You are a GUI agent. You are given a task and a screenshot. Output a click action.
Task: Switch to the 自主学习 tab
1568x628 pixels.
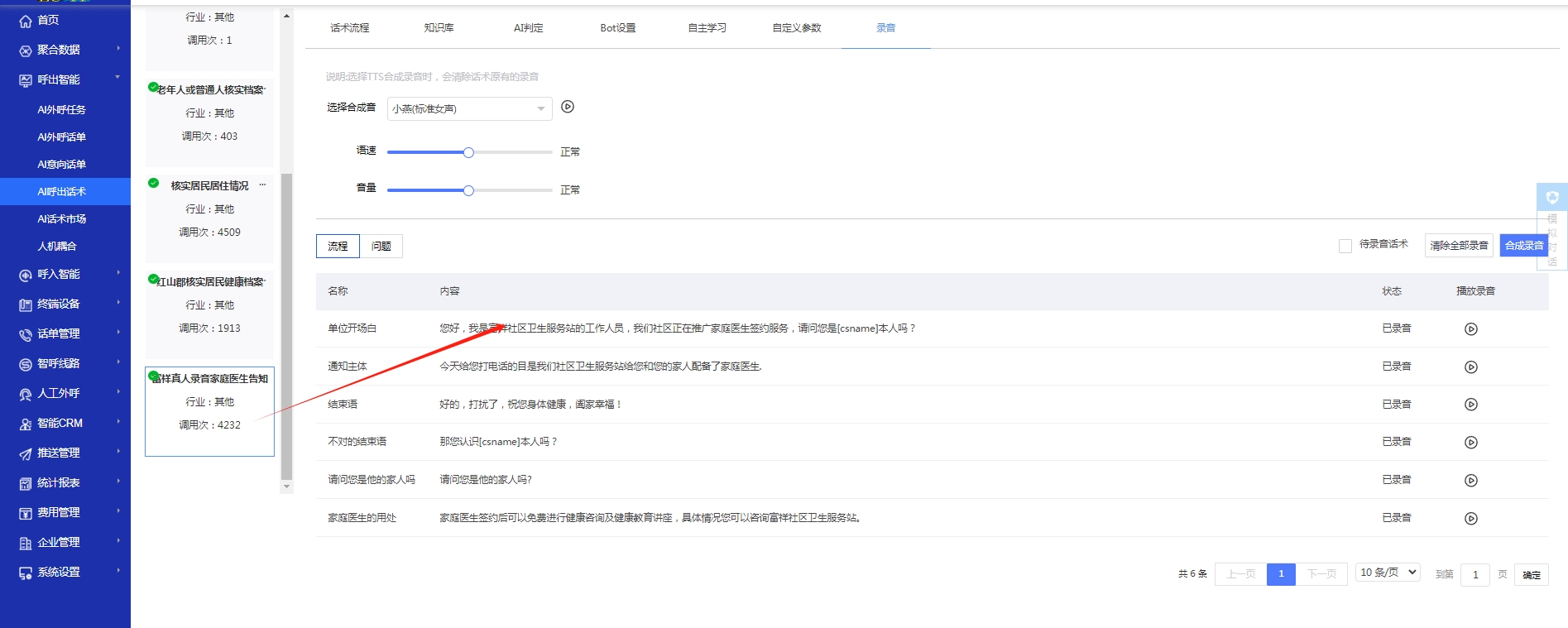(x=707, y=28)
